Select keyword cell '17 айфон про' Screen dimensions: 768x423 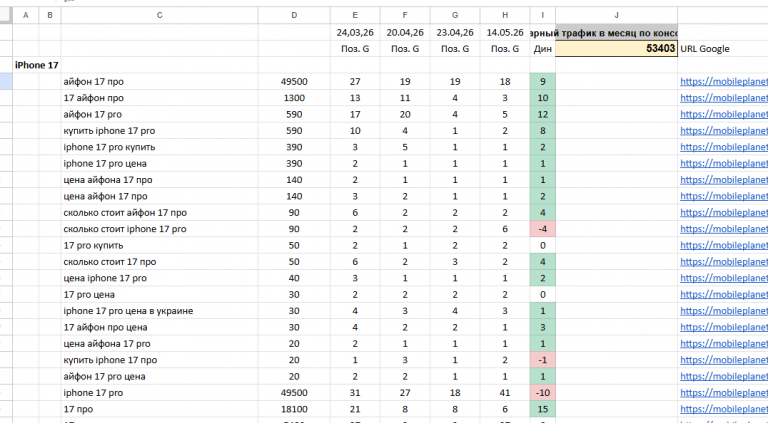tap(160, 98)
